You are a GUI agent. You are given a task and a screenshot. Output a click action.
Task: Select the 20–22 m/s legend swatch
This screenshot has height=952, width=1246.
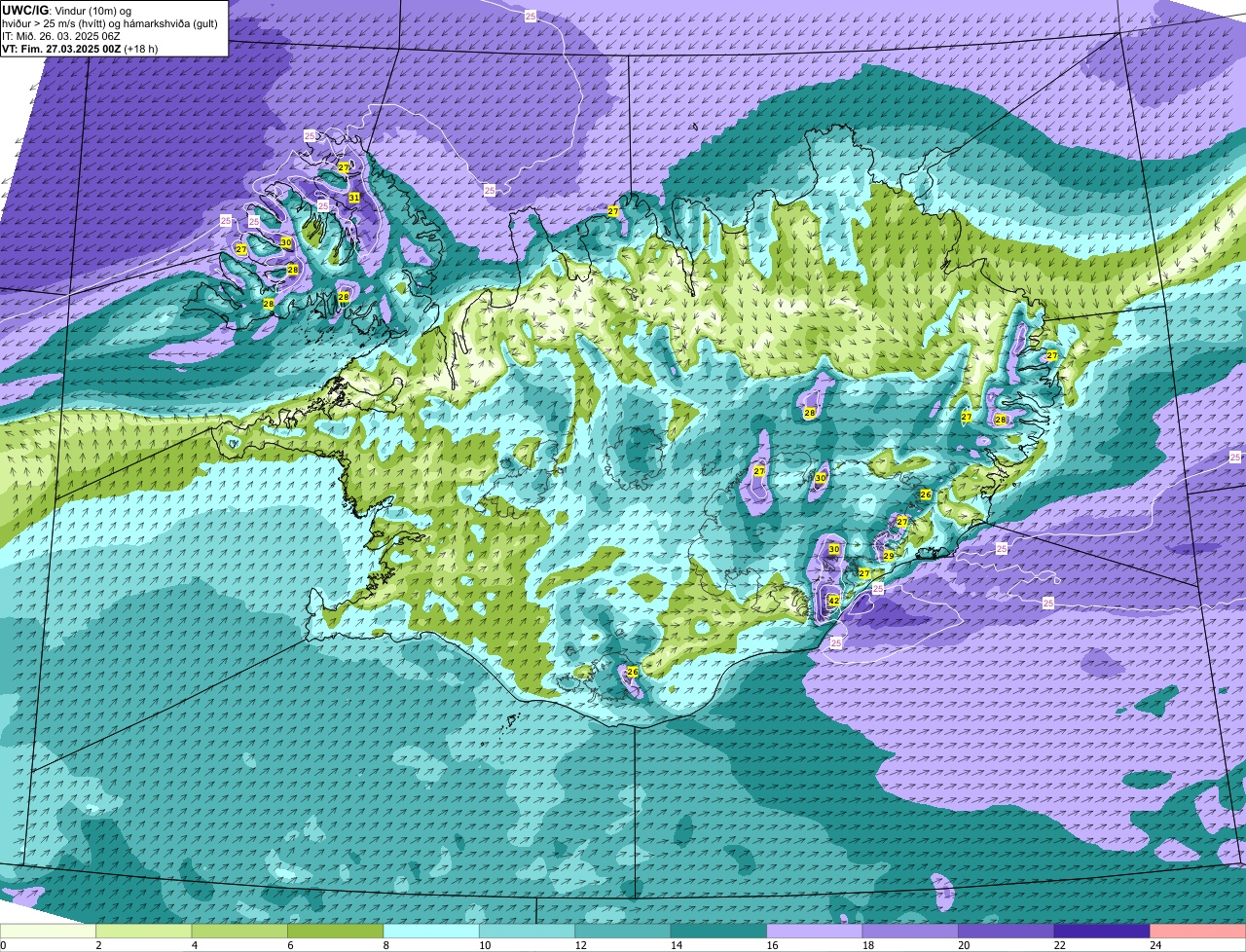[x=1007, y=932]
